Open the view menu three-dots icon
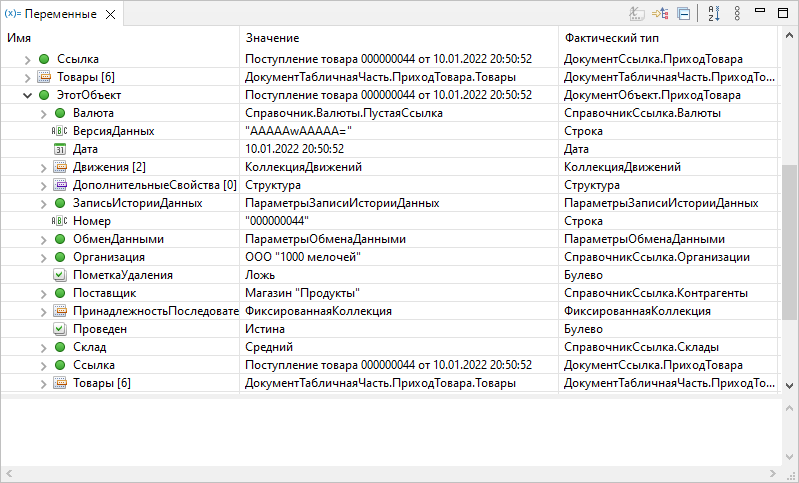 point(737,14)
